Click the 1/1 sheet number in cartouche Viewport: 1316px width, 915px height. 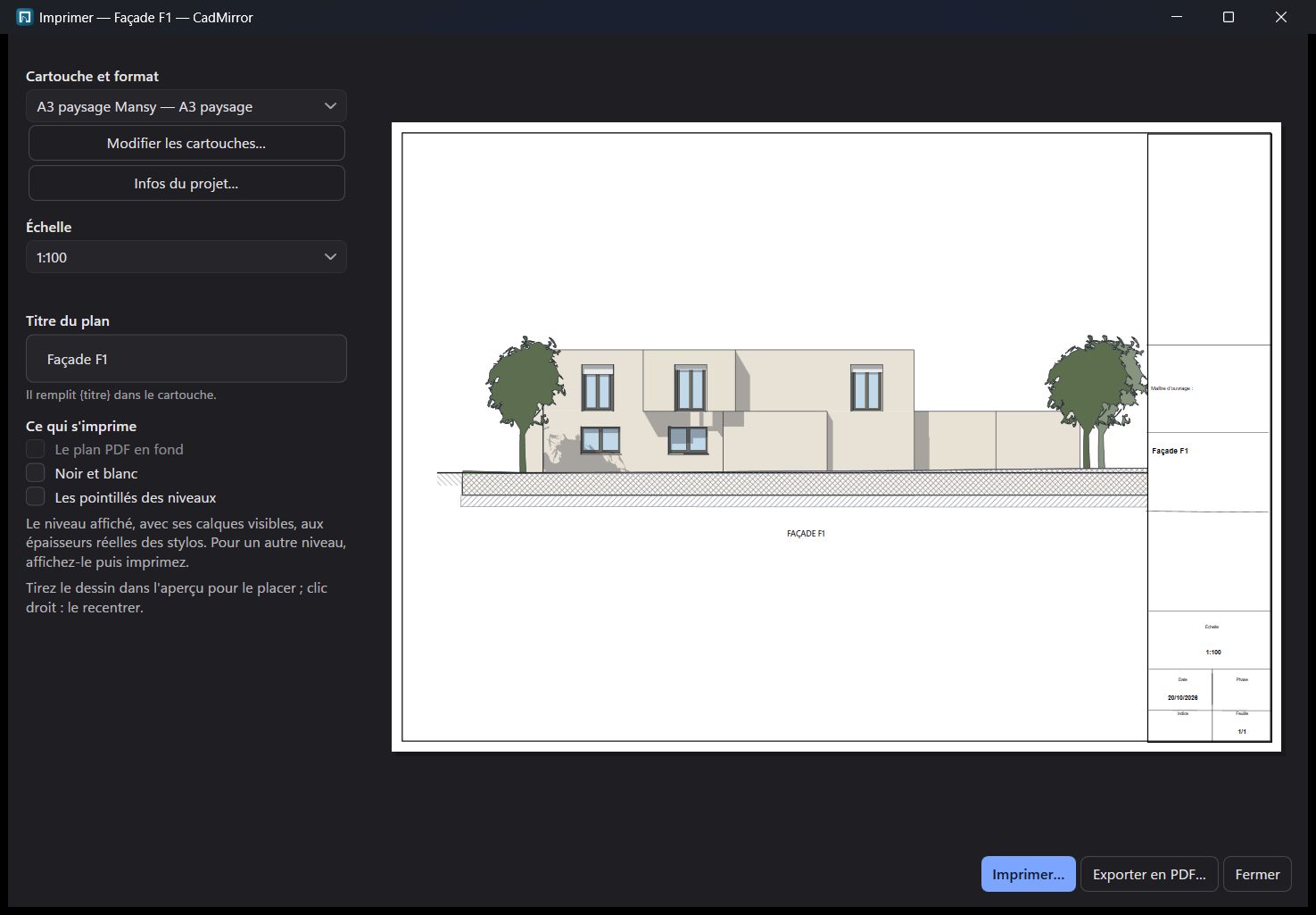click(1242, 732)
